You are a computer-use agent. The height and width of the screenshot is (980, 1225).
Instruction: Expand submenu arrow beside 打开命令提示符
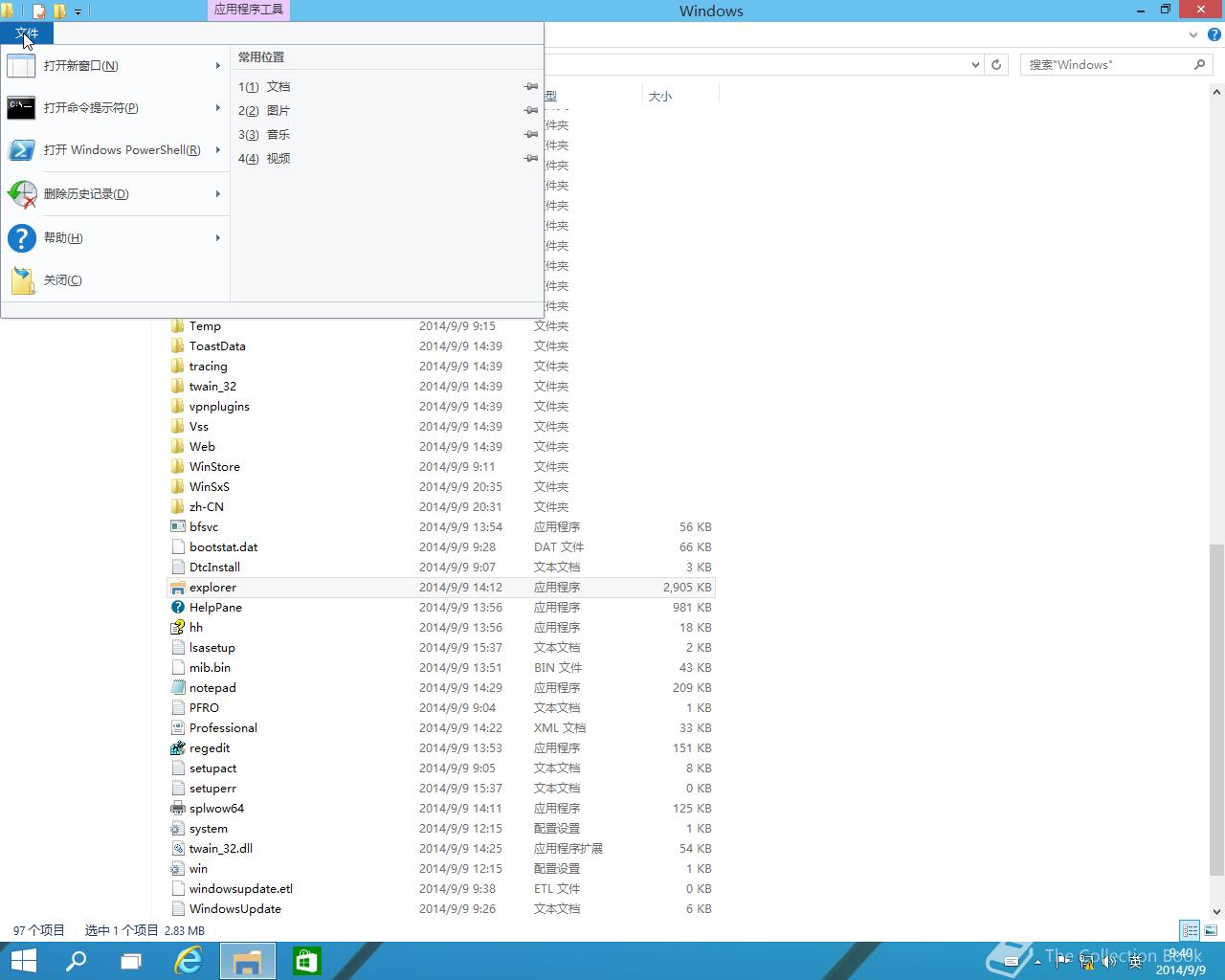[x=218, y=108]
